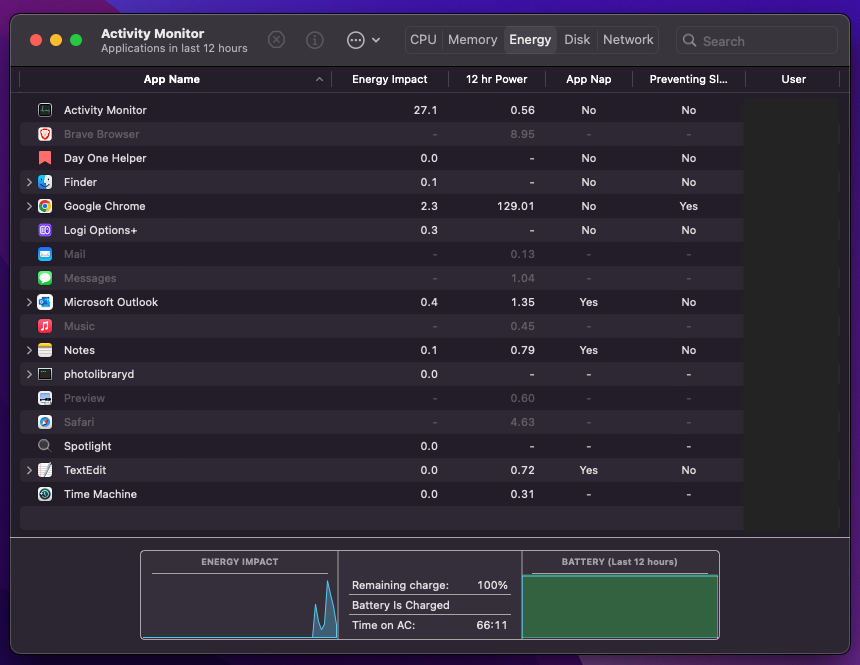This screenshot has width=860, height=665.
Task: Click the Messages row name
Action: coord(90,278)
